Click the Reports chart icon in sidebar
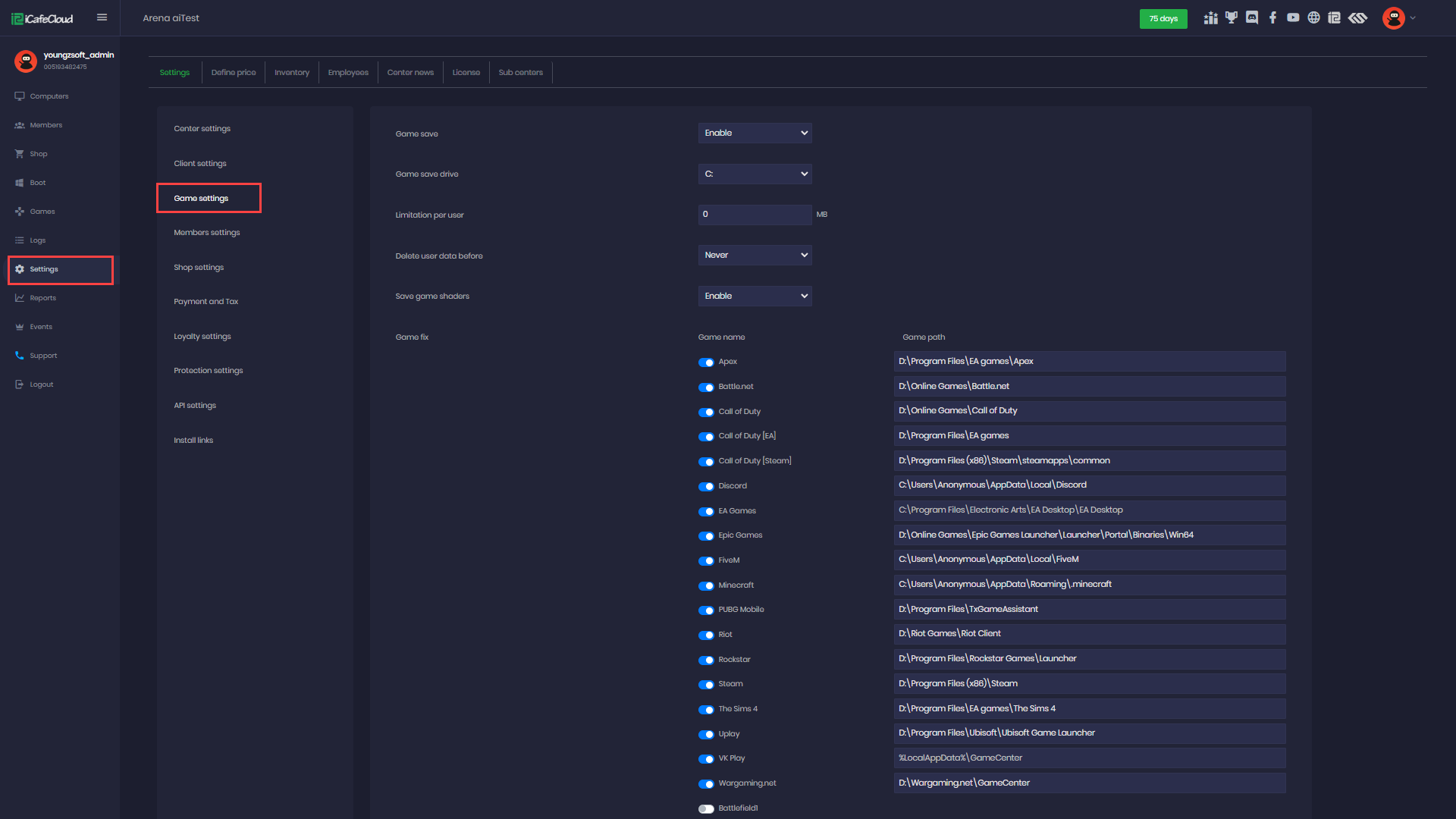This screenshot has height=819, width=1456. [20, 298]
